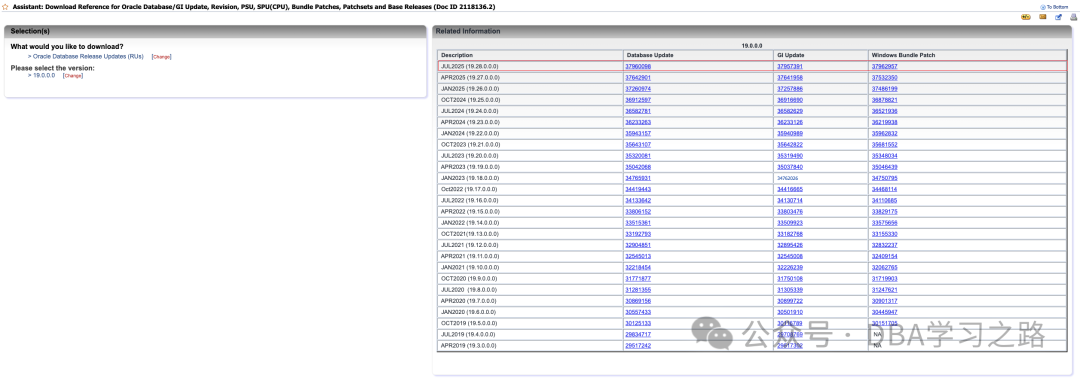Open Database Update patch 30557433

(638, 311)
